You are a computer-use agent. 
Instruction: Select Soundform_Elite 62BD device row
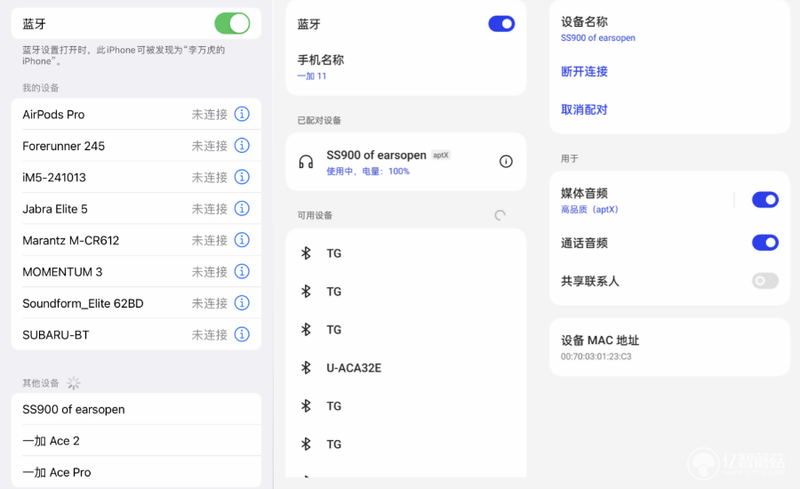(x=136, y=303)
